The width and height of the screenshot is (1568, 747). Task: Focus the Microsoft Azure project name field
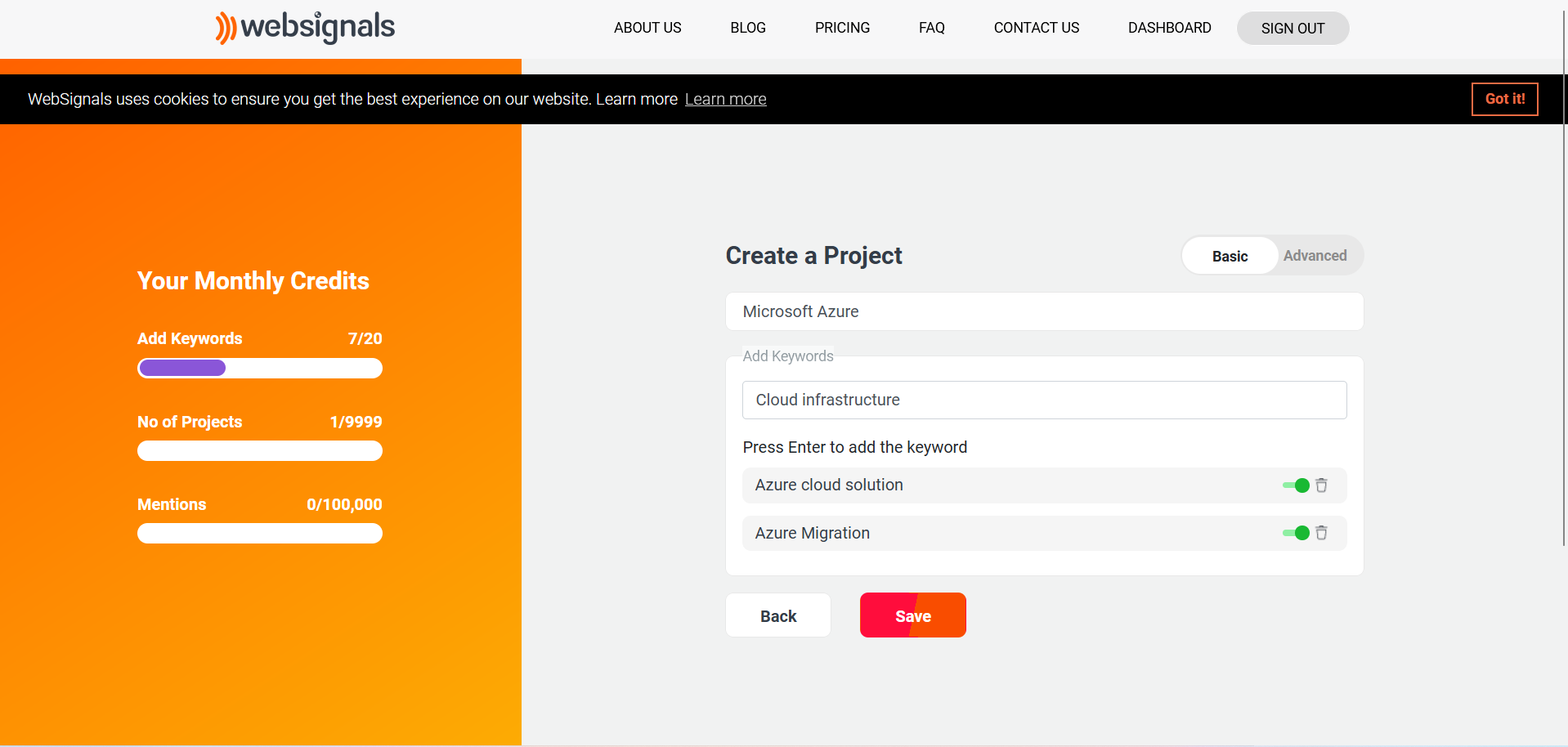pyautogui.click(x=1044, y=311)
